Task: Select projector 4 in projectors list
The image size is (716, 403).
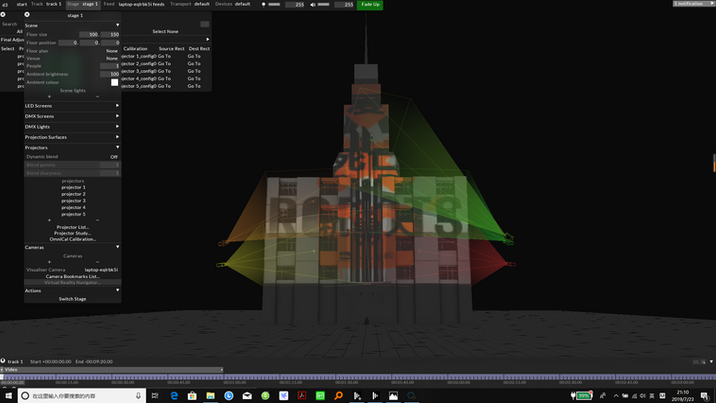Action: tap(73, 207)
